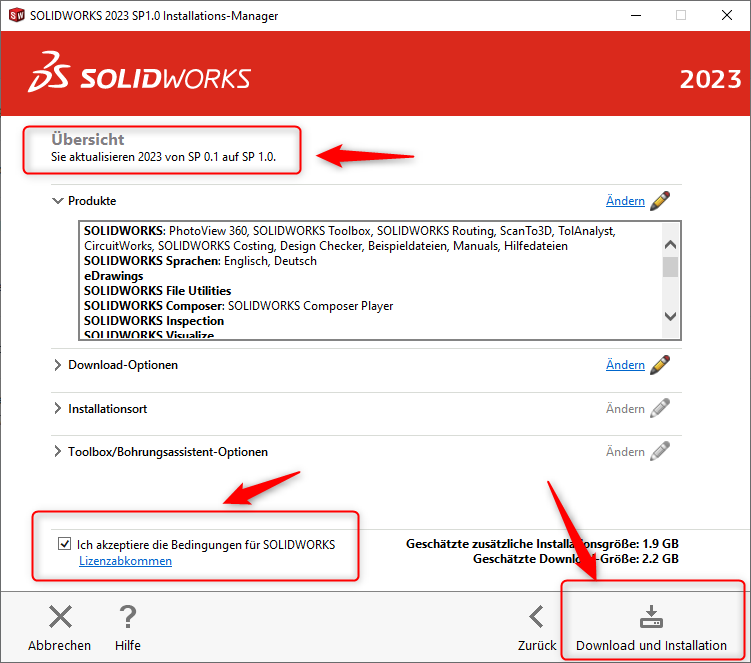Click the Abbrechen X icon
The image size is (751, 663).
(60, 617)
